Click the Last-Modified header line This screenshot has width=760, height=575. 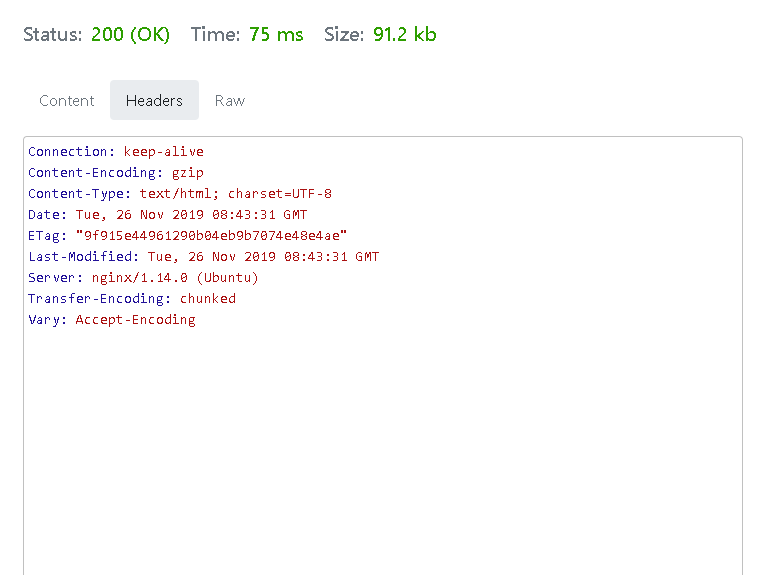(204, 256)
